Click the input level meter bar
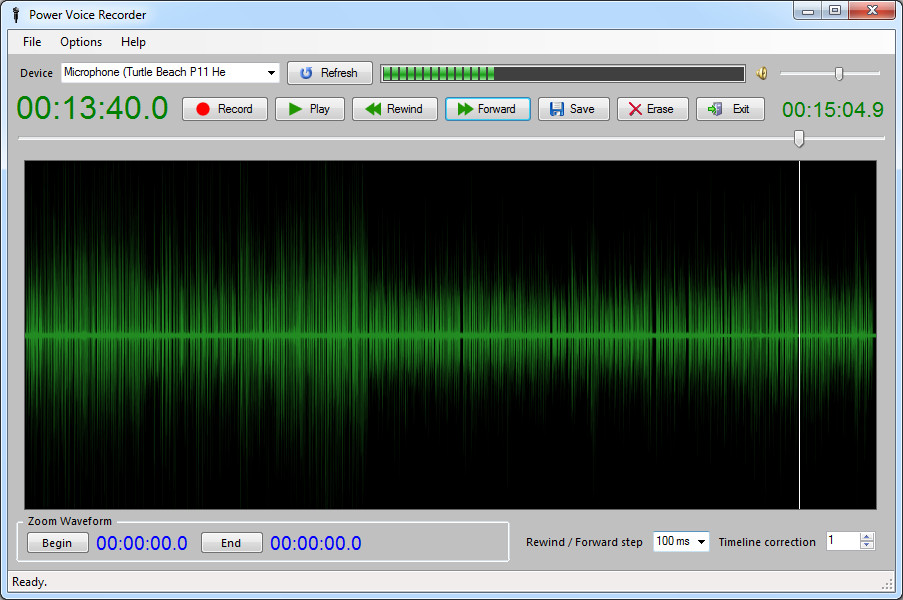This screenshot has width=903, height=600. click(x=563, y=74)
